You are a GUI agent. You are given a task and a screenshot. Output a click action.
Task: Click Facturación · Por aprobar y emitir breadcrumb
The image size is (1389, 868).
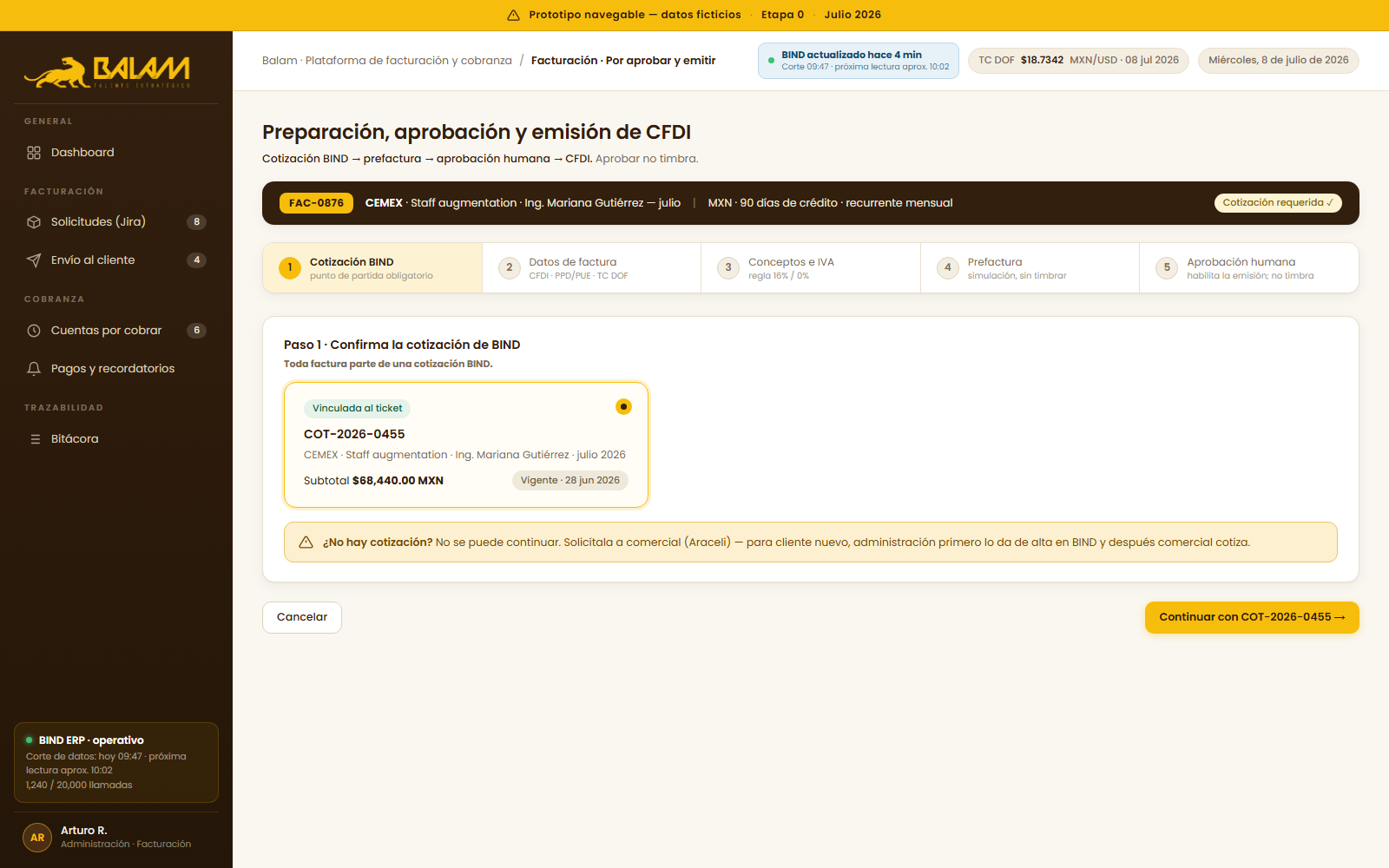point(623,61)
